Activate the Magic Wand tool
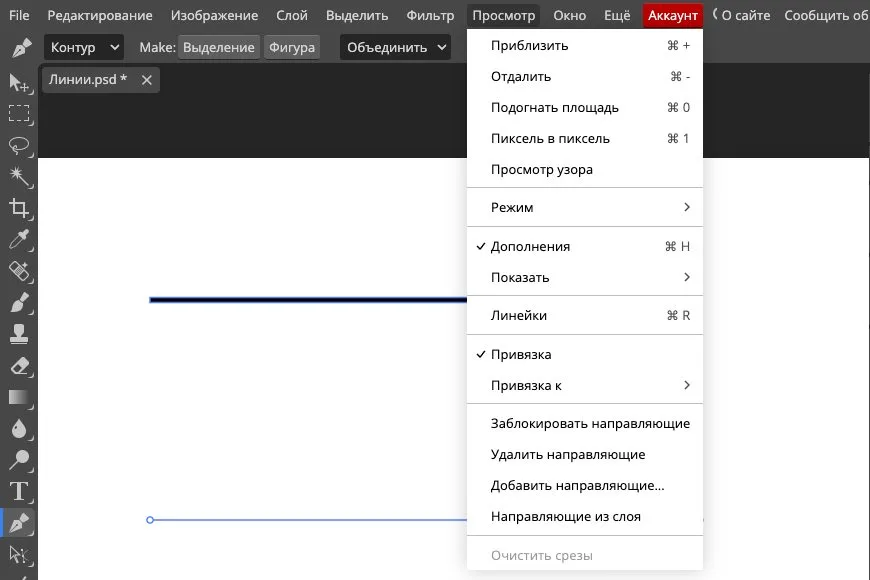870x580 pixels. [19, 176]
